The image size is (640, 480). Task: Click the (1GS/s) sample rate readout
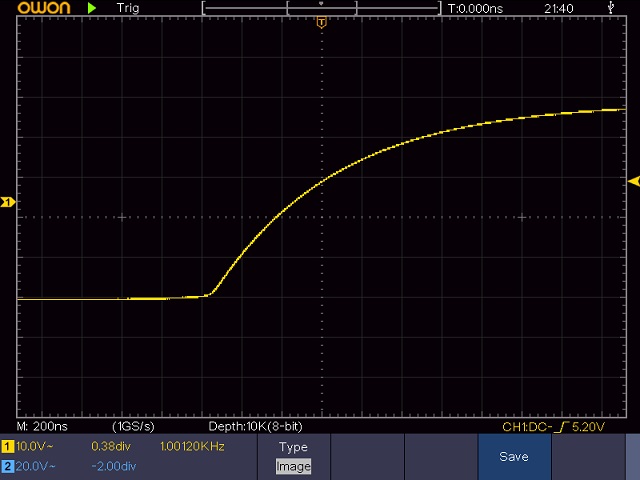click(x=133, y=427)
